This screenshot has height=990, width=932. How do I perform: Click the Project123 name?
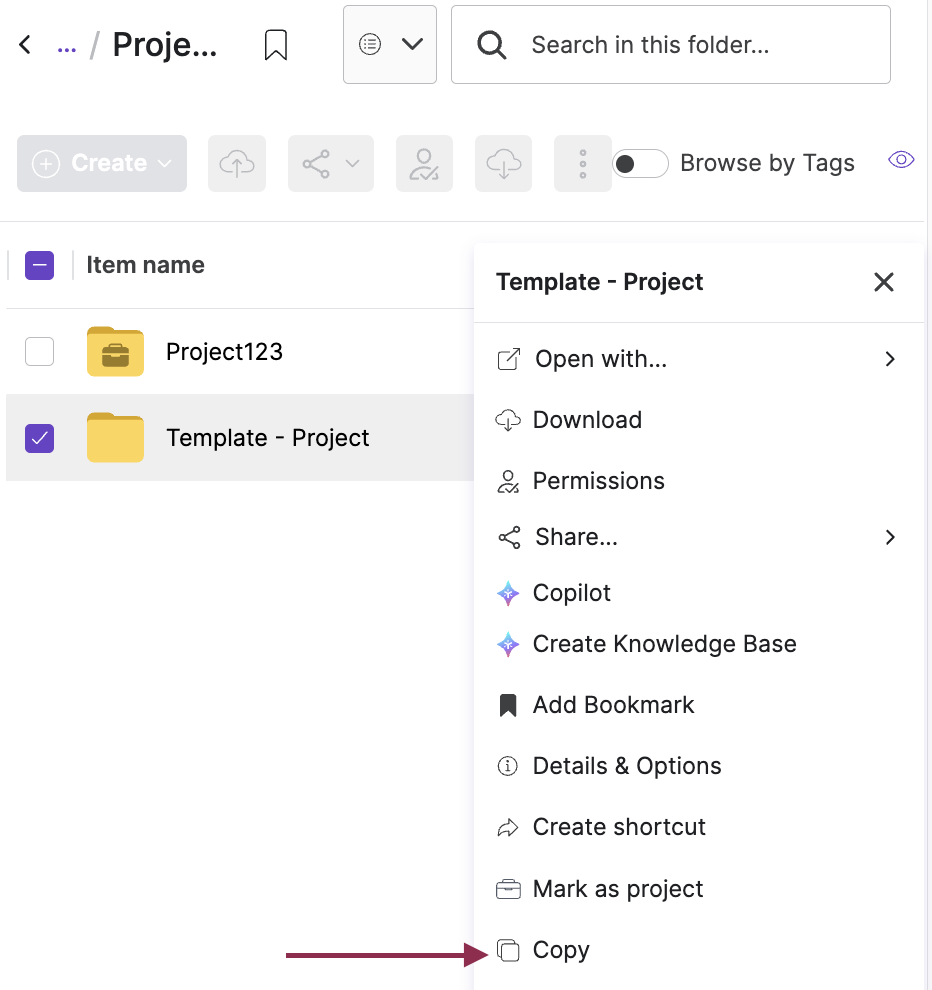(x=224, y=352)
